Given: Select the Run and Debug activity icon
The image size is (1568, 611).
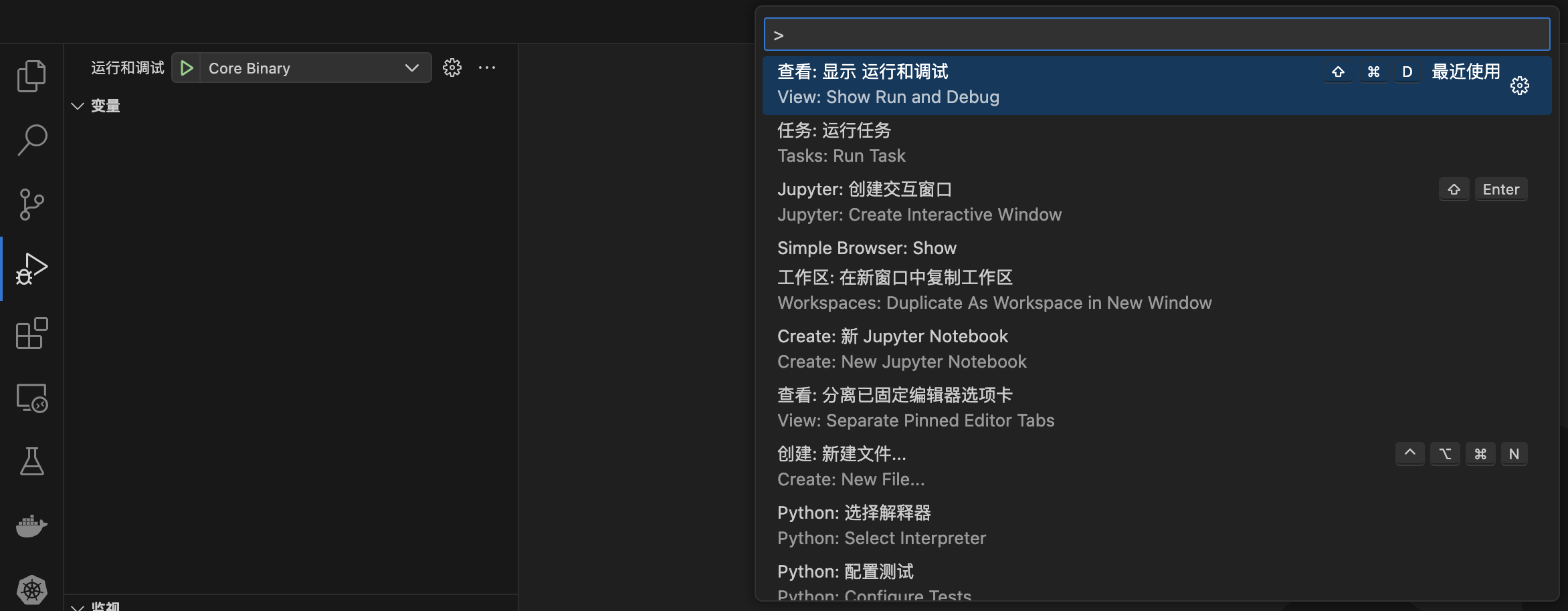Looking at the screenshot, I should coord(31,269).
